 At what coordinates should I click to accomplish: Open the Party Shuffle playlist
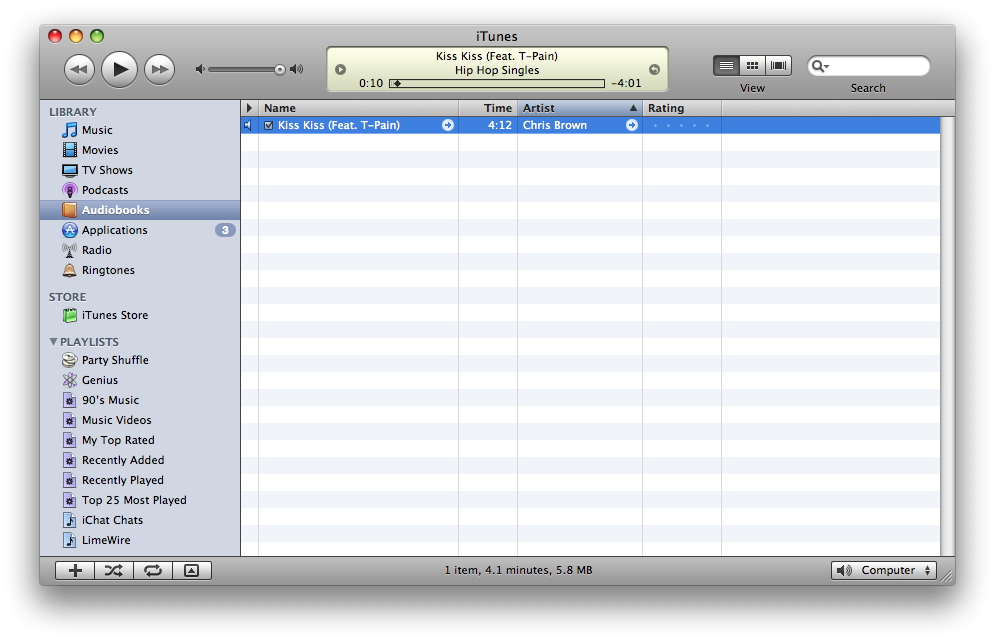115,360
